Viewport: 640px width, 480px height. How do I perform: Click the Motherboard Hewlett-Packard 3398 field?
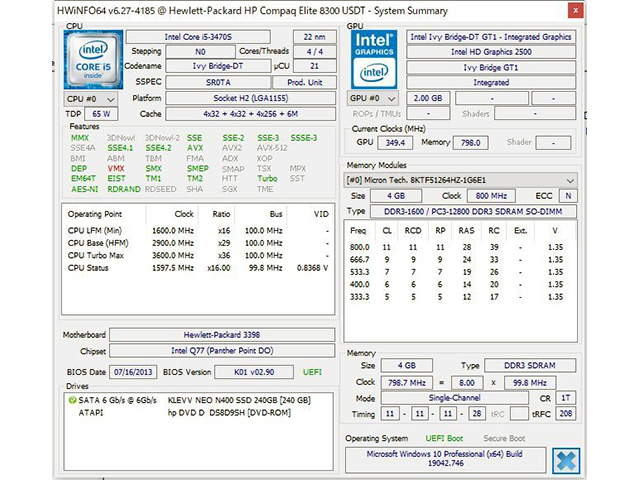pyautogui.click(x=222, y=335)
